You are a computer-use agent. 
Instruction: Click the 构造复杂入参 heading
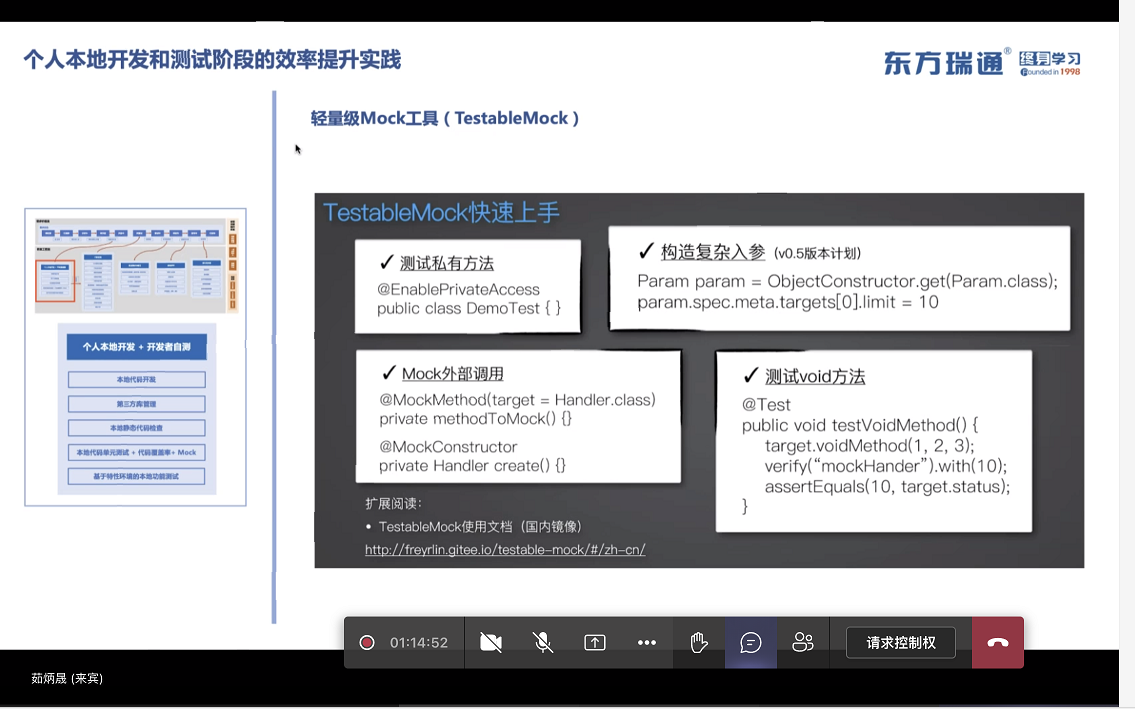(713, 252)
